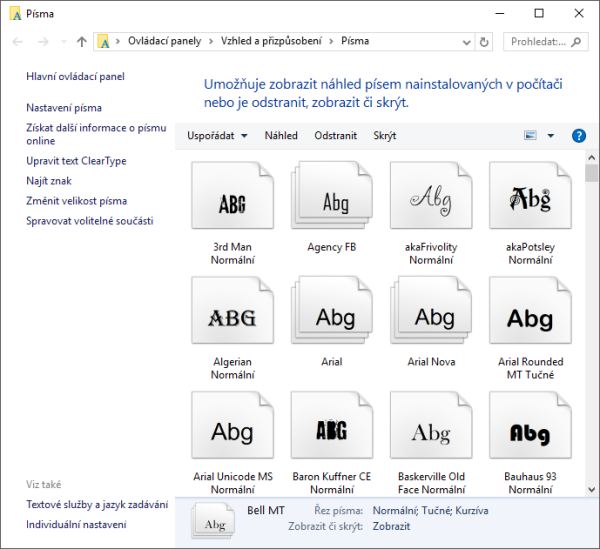Select the Arial font family icon
This screenshot has height=549, width=600.
pos(332,310)
